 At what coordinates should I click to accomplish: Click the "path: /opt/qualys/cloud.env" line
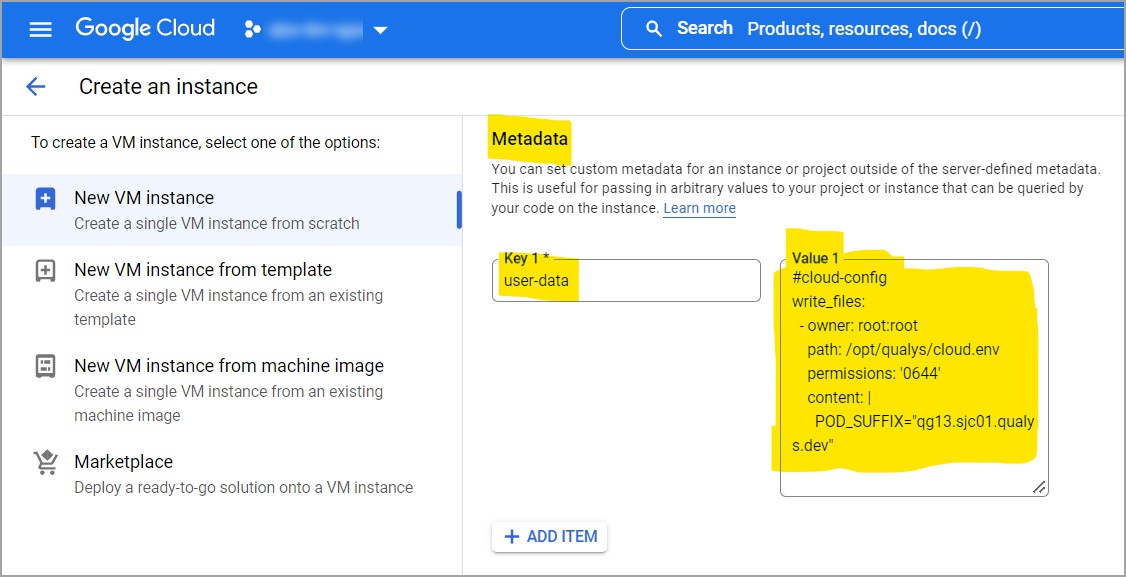pos(903,349)
